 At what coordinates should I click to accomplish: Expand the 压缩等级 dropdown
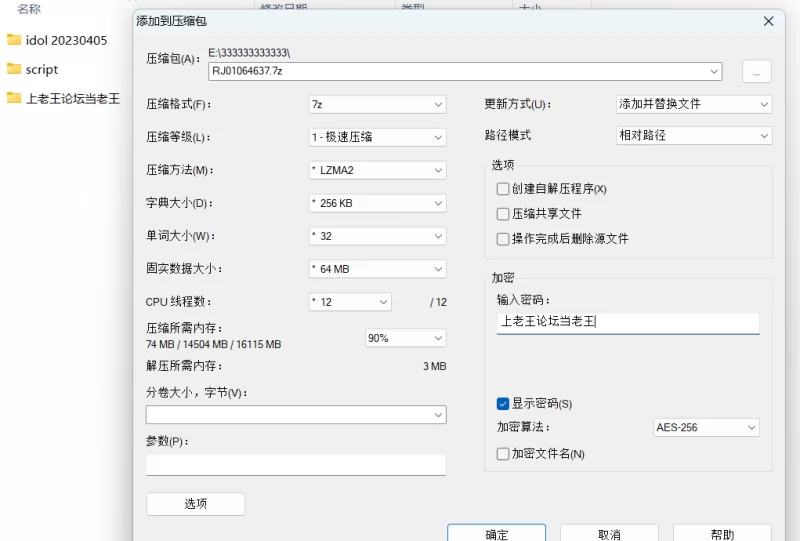coord(377,137)
